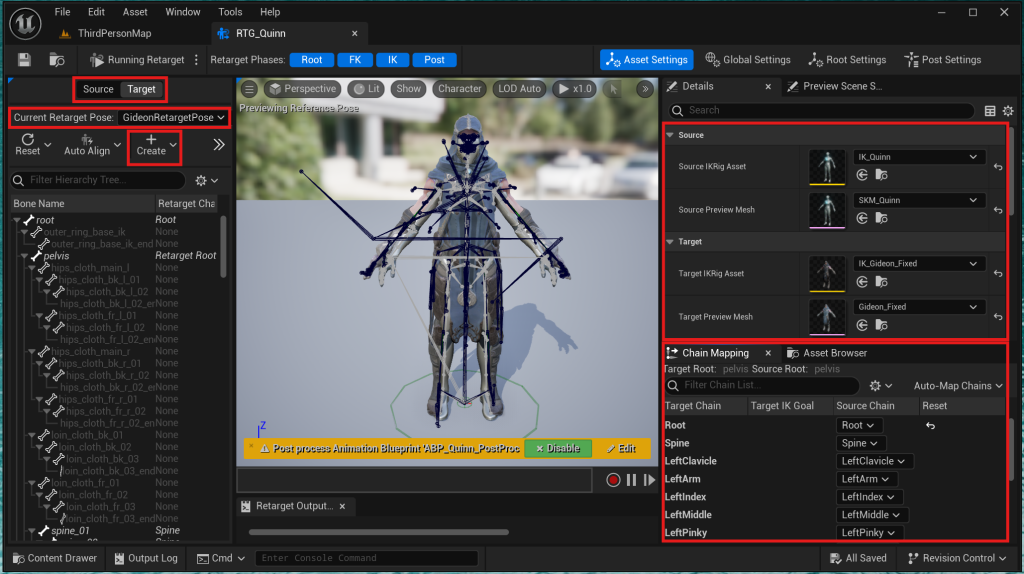Image resolution: width=1024 pixels, height=574 pixels.
Task: Select Global Settings mode
Action: 748,59
